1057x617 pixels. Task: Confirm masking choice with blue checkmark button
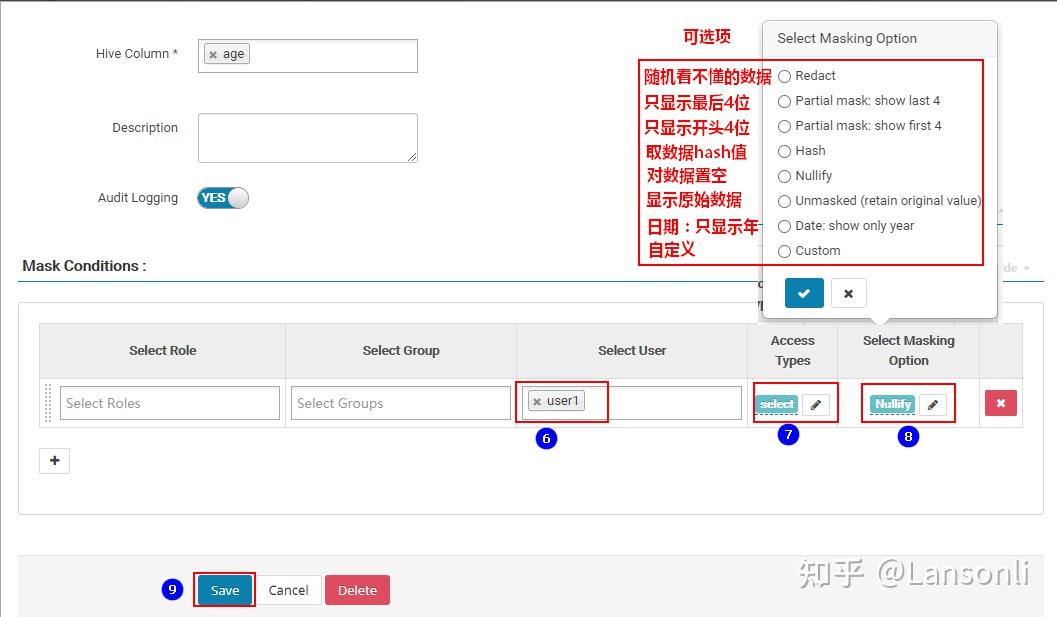804,293
